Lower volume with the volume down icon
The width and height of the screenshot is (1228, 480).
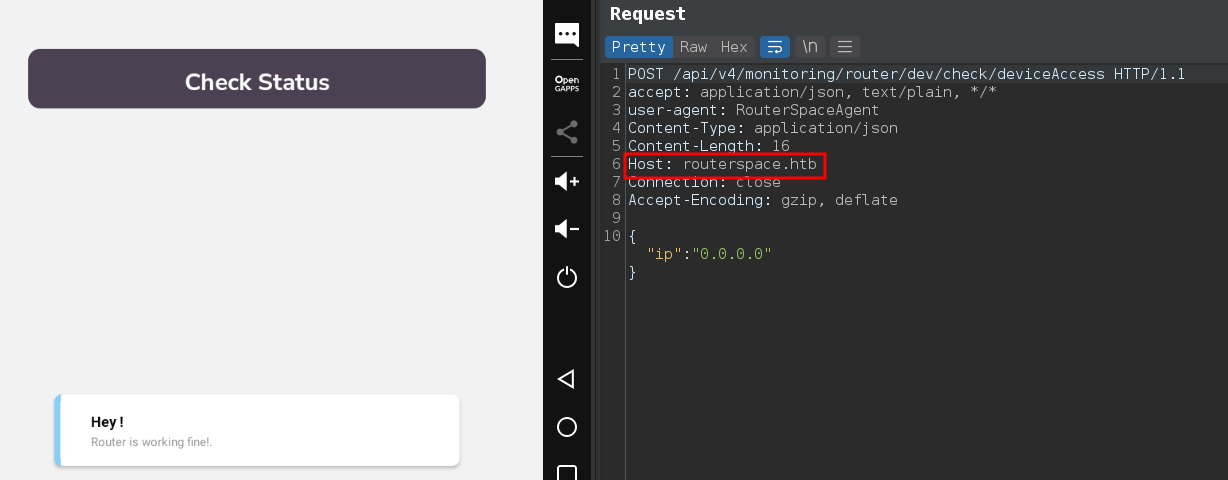tap(567, 229)
